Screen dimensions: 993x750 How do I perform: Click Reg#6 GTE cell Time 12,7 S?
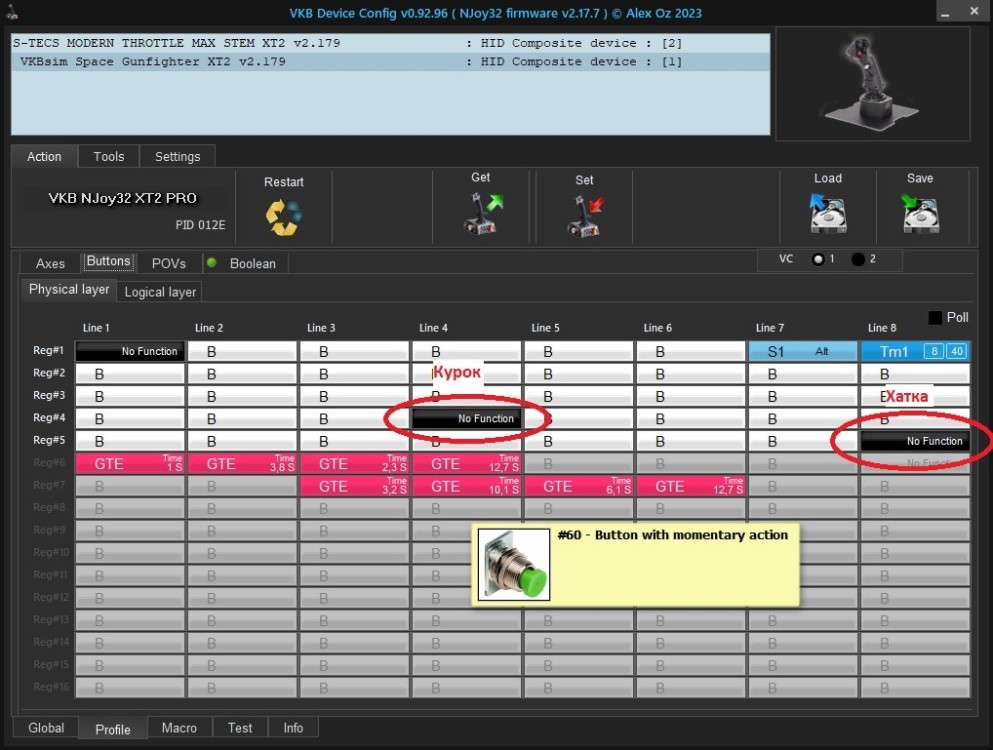click(x=467, y=463)
